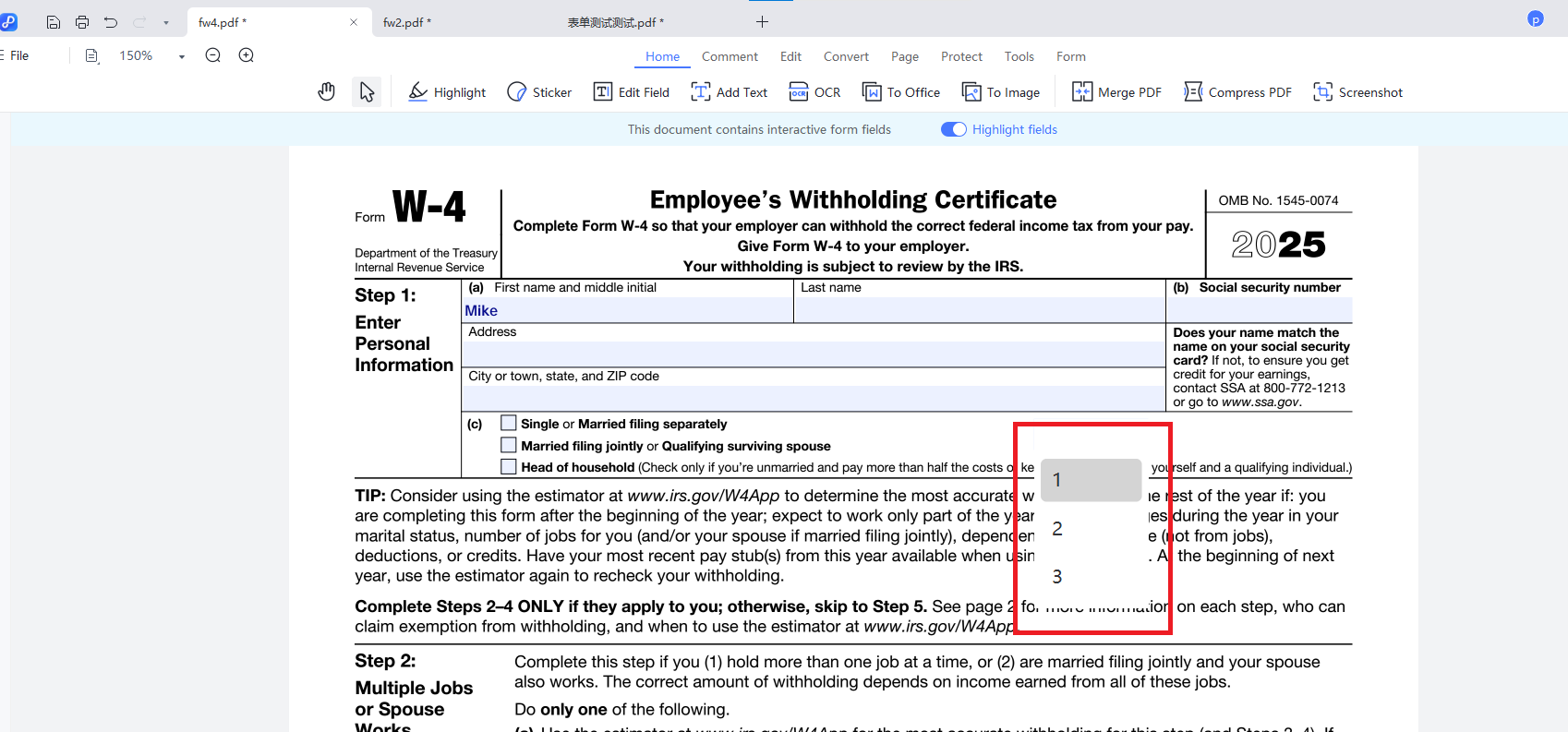This screenshot has height=732, width=1568.
Task: Expand the quick-access toolbar arrow
Action: tap(166, 22)
